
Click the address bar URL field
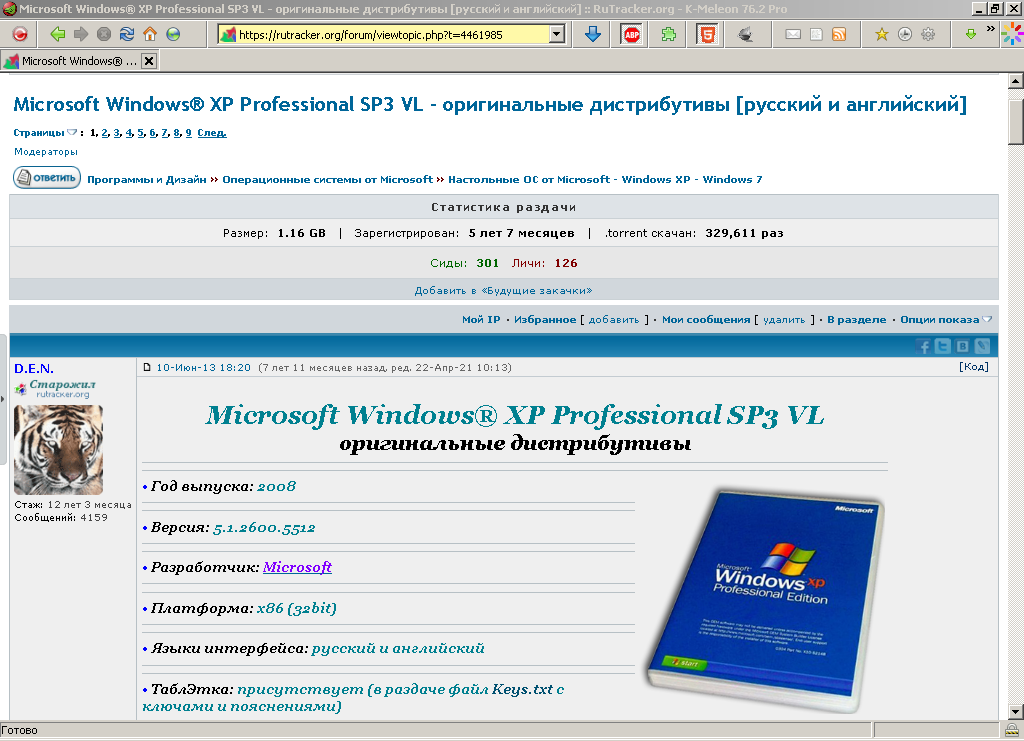coord(392,35)
